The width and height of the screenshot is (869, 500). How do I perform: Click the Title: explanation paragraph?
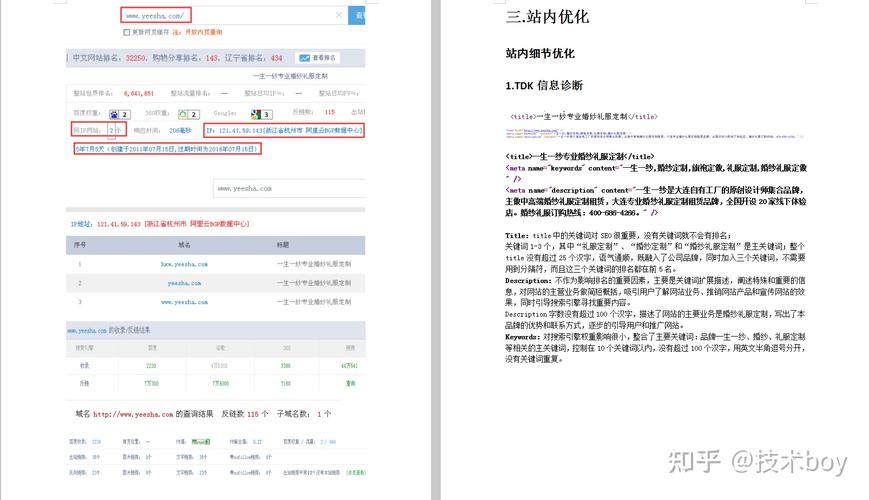click(655, 252)
